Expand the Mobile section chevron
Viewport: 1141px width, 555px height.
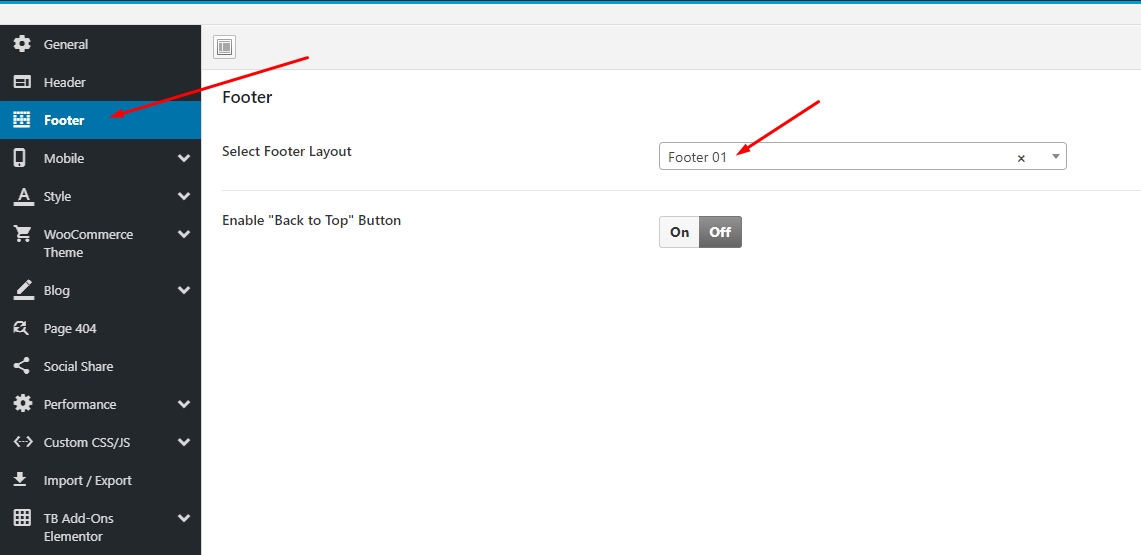click(184, 158)
